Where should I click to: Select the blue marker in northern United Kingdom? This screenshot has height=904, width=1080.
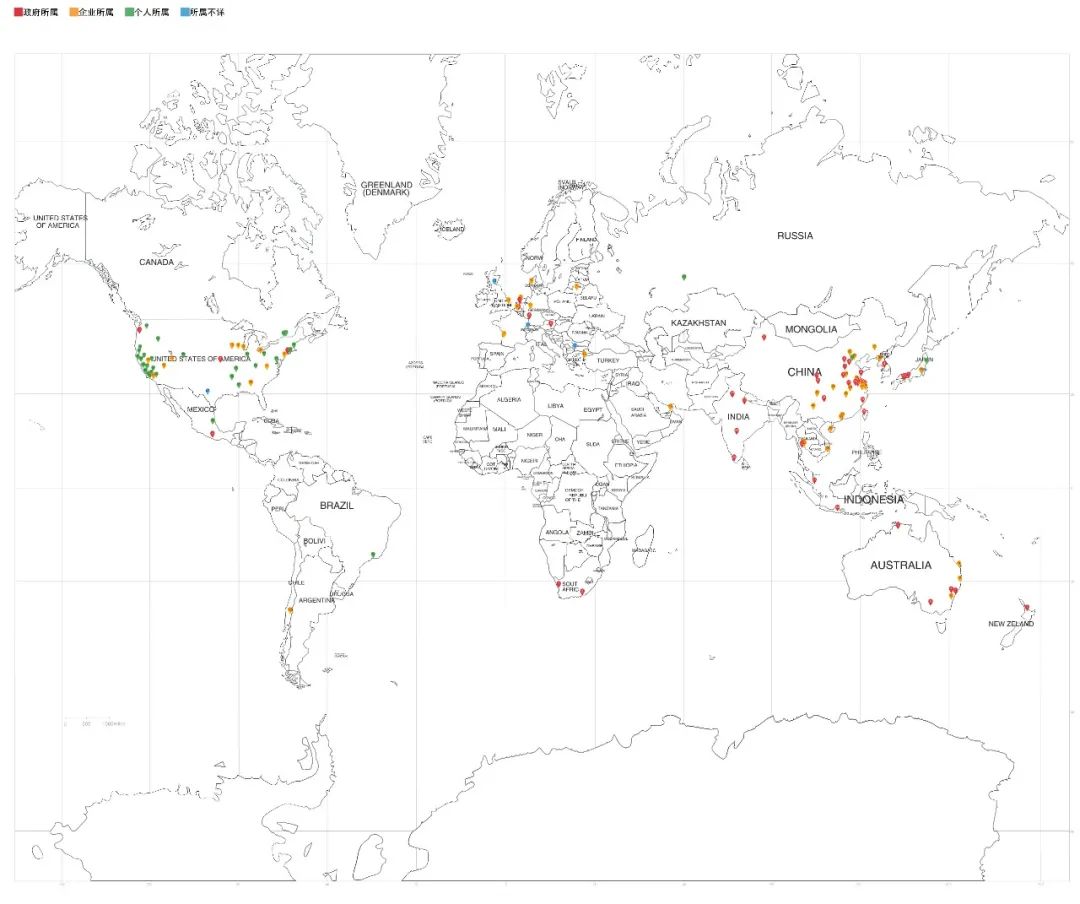[494, 280]
